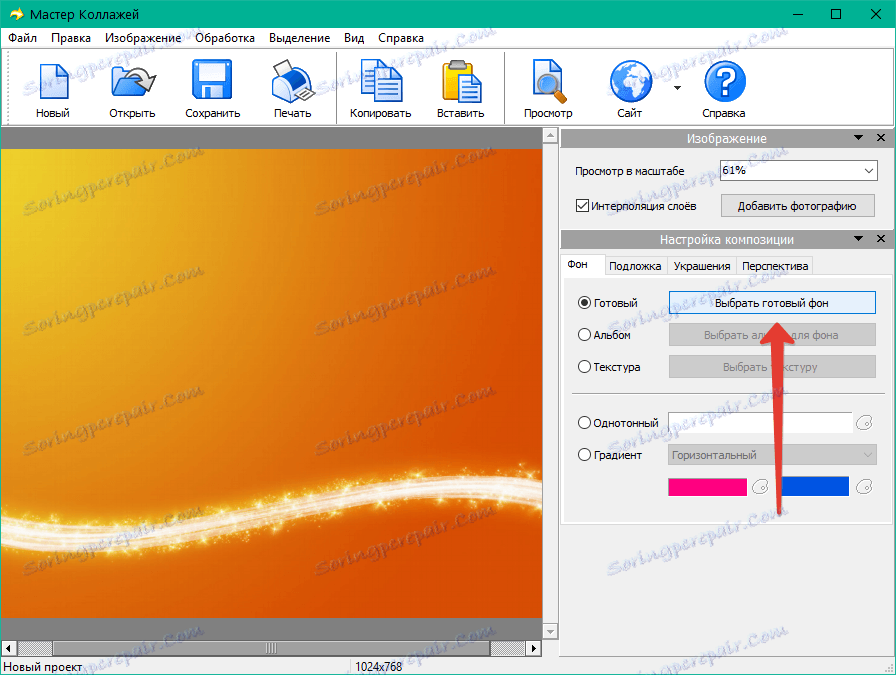Click Новый проект status bar text

(43, 666)
